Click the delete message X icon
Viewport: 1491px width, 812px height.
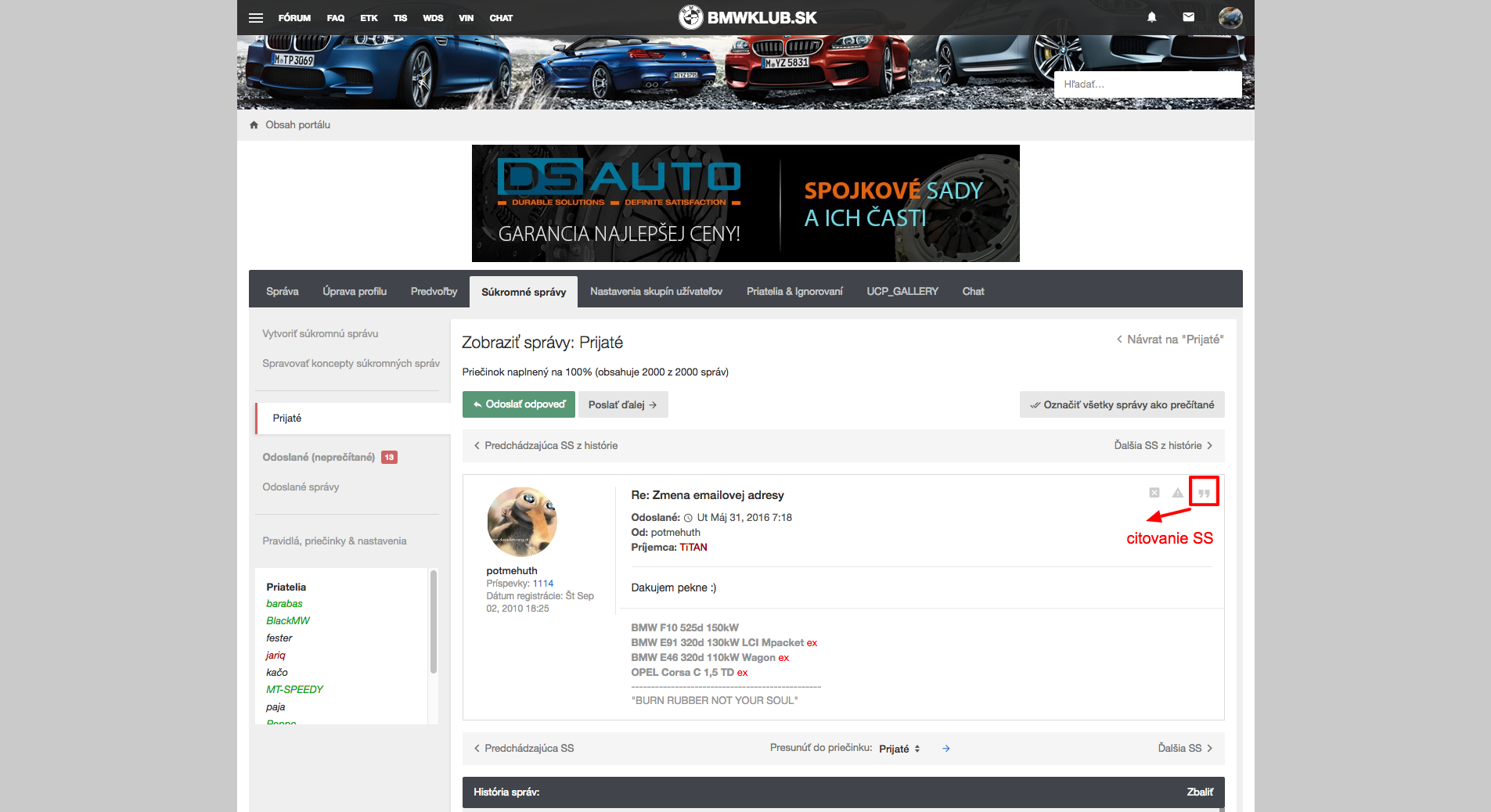pos(1154,493)
